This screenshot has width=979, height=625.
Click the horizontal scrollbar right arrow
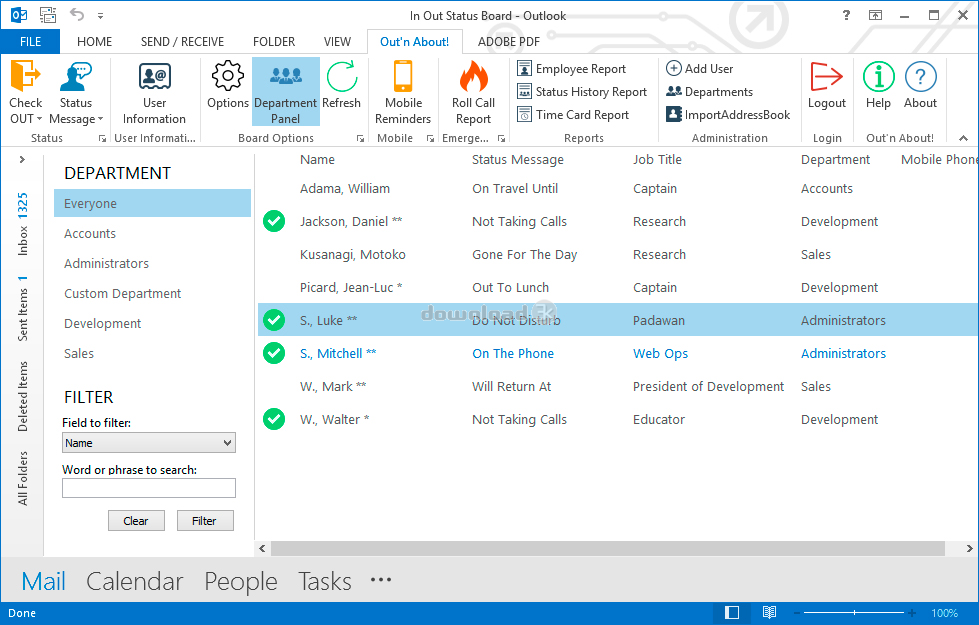(969, 549)
